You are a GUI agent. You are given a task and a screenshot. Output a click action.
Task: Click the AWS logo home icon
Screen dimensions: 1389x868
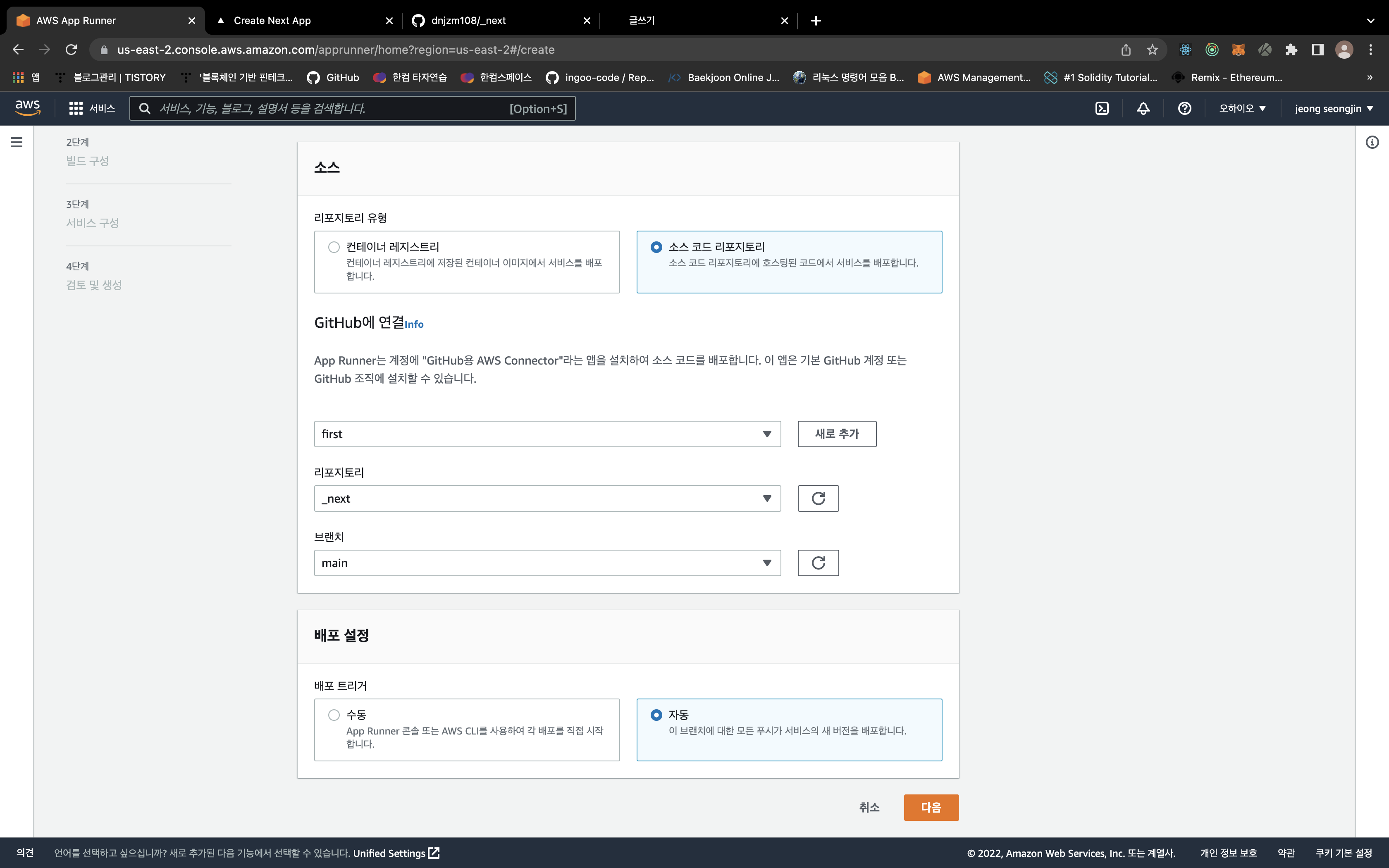click(x=27, y=107)
